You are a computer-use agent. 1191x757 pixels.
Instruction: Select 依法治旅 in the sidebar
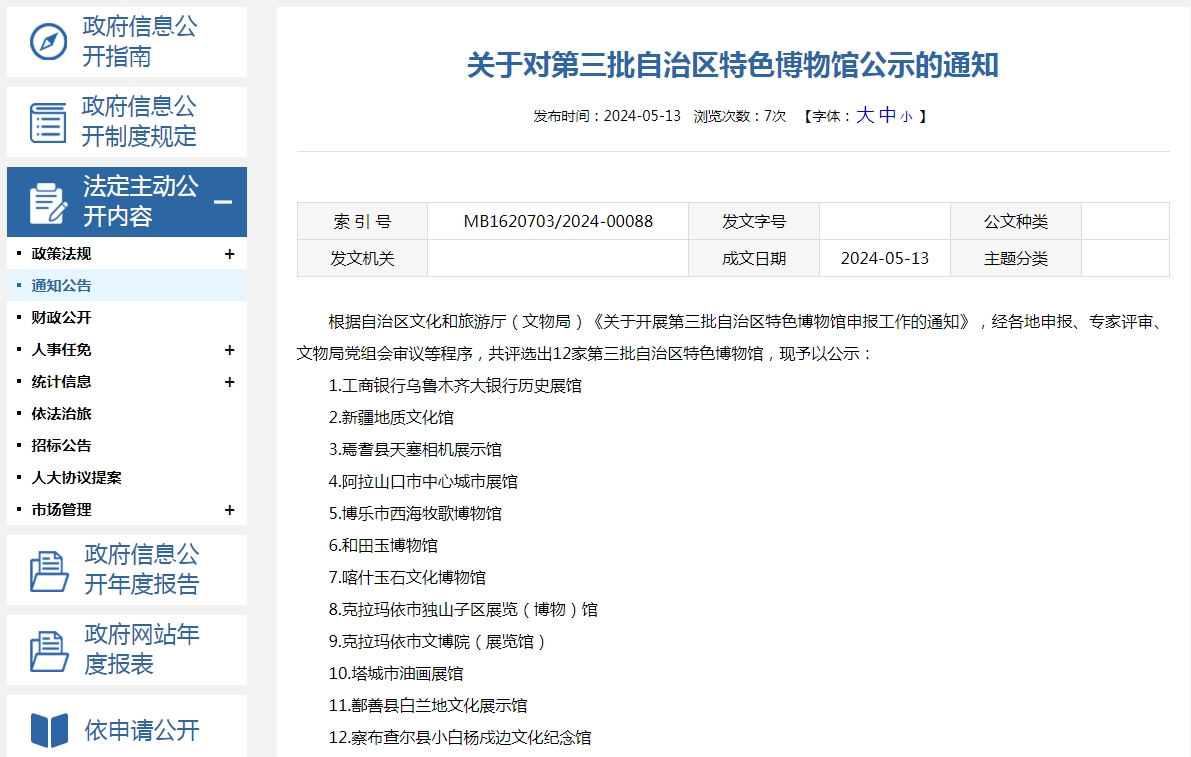pos(61,414)
